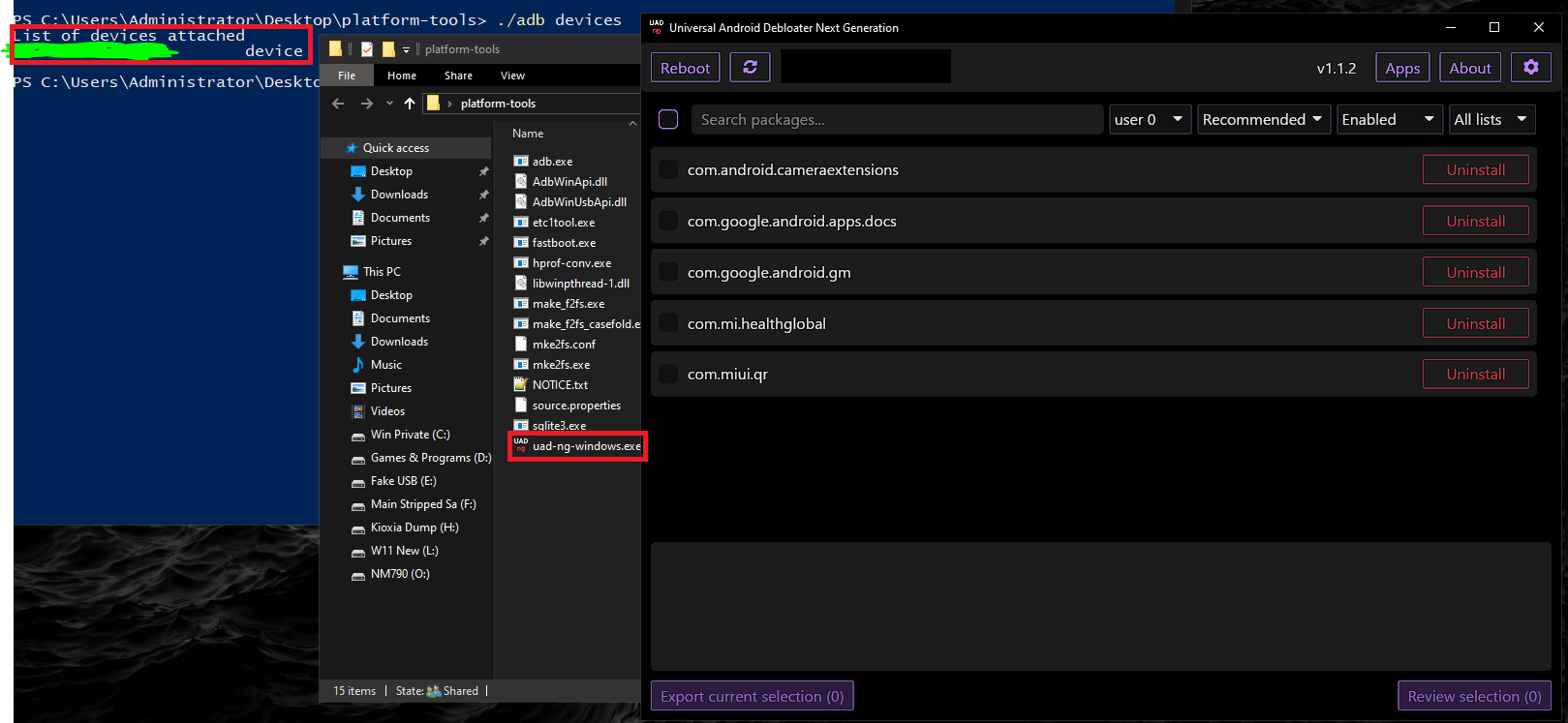The image size is (1568, 723).
Task: Click the adb.exe file icon
Action: click(521, 162)
